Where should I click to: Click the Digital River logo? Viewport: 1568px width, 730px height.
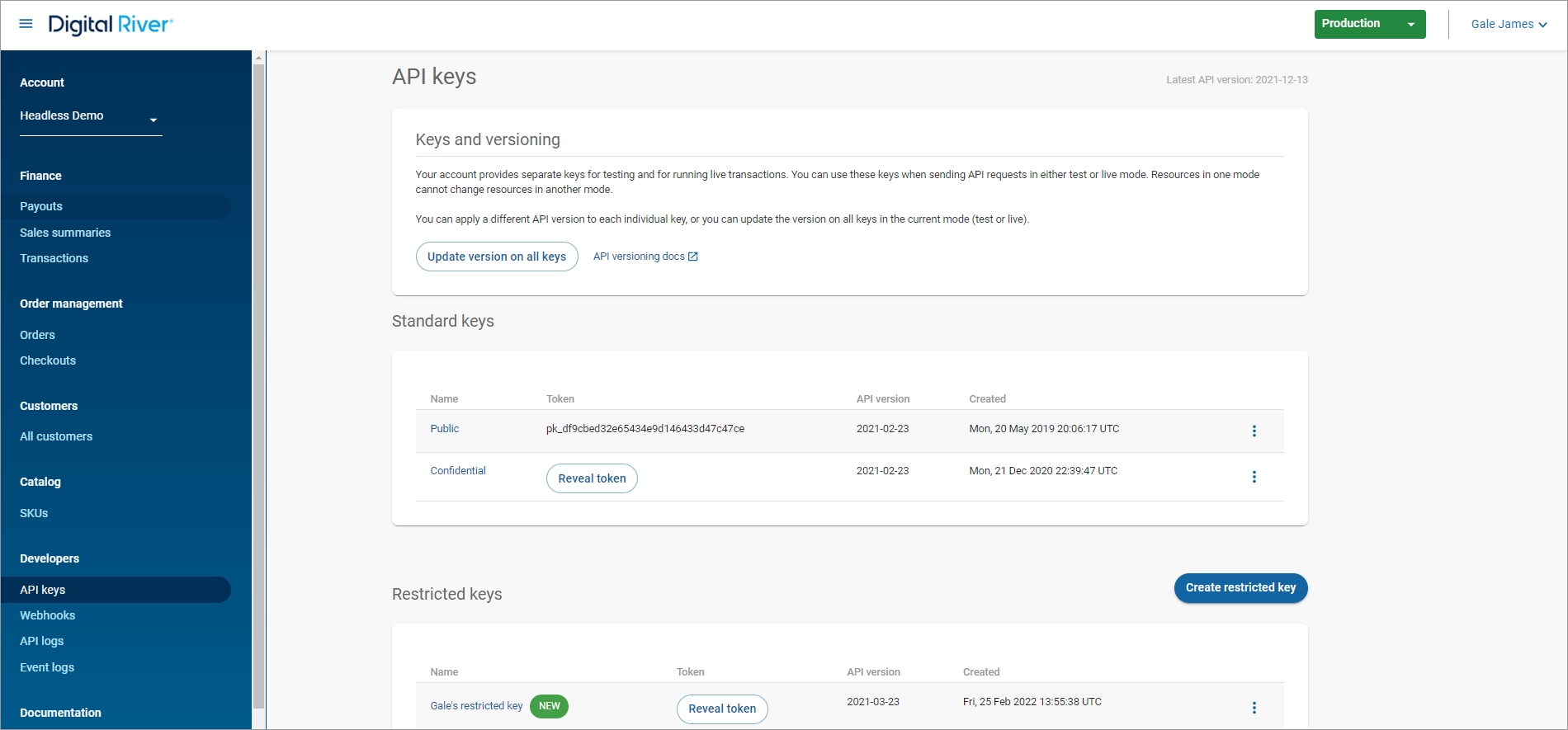[x=111, y=25]
